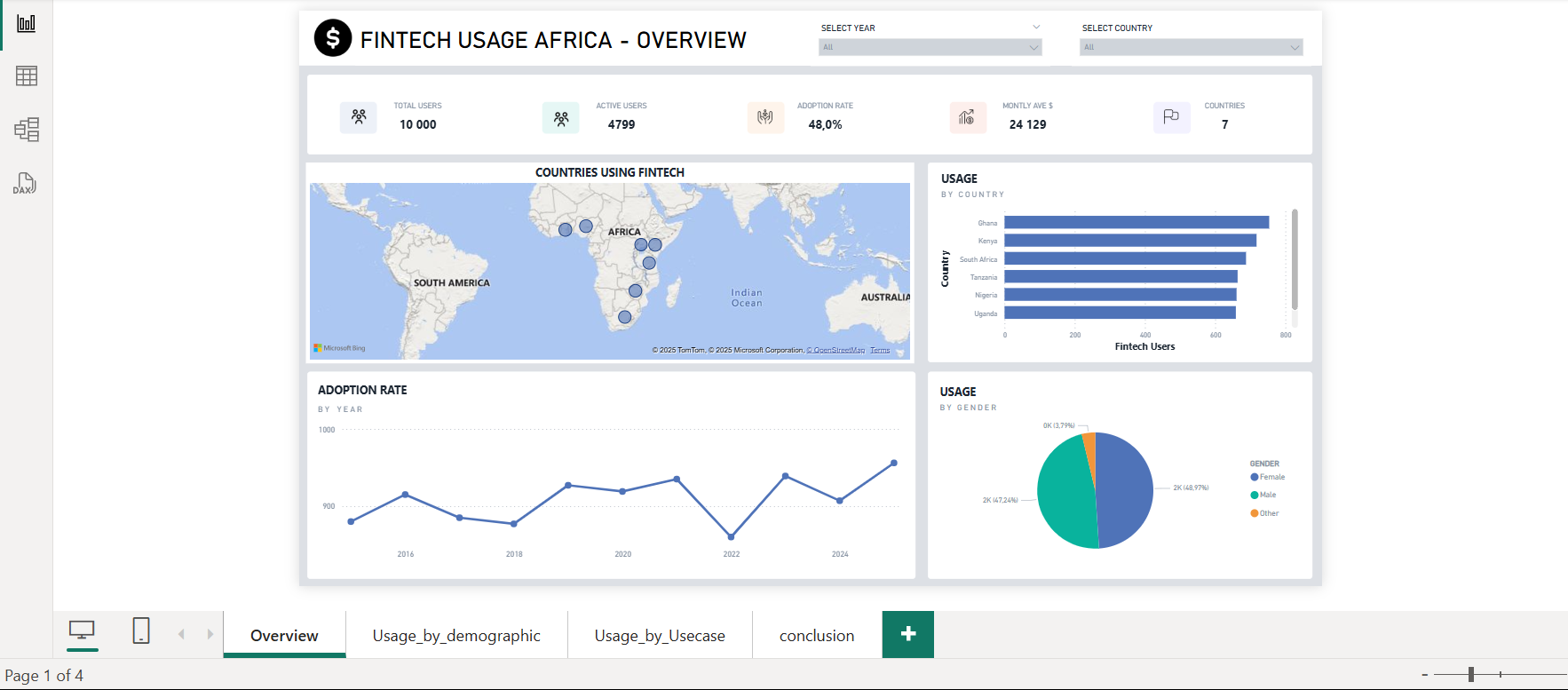
Task: Click the last line chart data point
Action: (x=894, y=463)
